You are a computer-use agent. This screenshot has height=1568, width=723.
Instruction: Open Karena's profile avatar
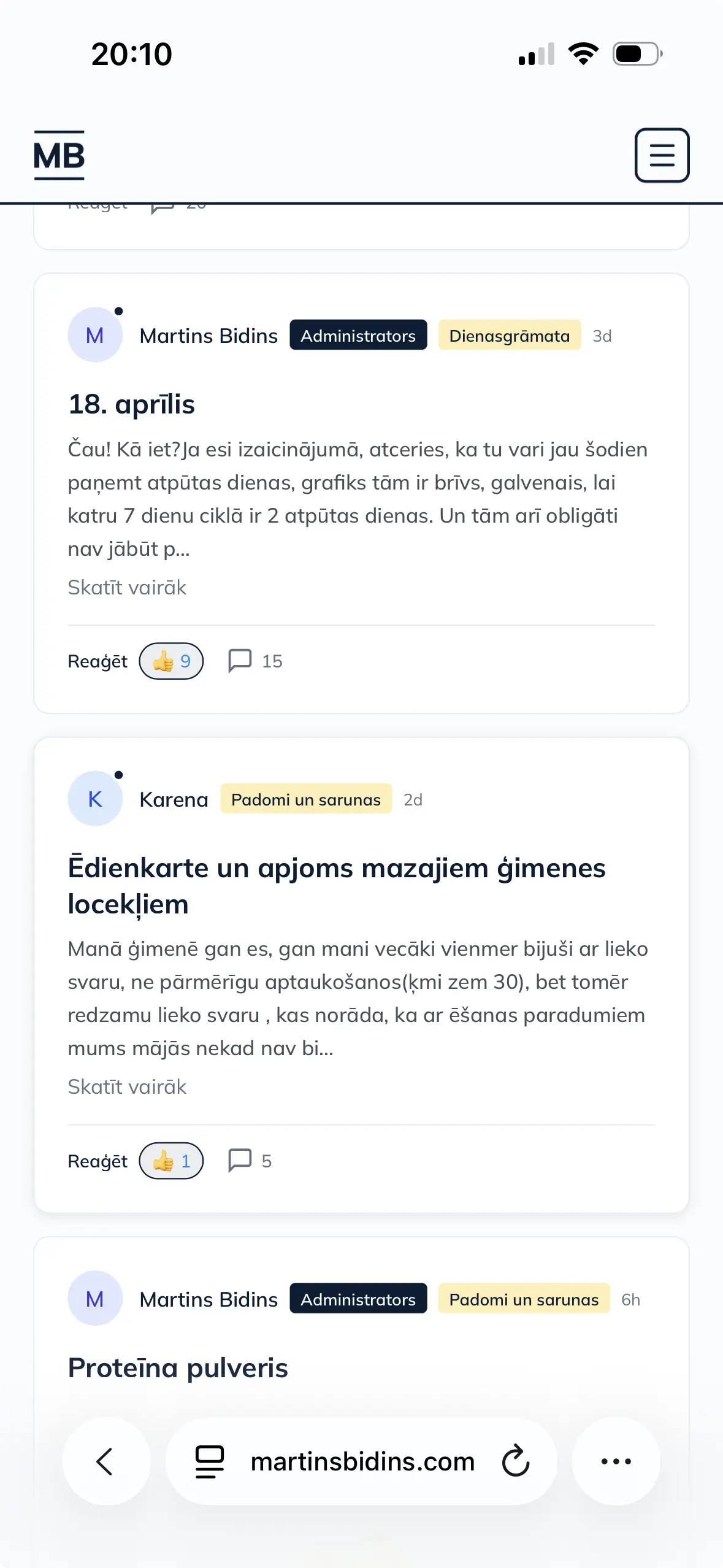pyautogui.click(x=95, y=799)
